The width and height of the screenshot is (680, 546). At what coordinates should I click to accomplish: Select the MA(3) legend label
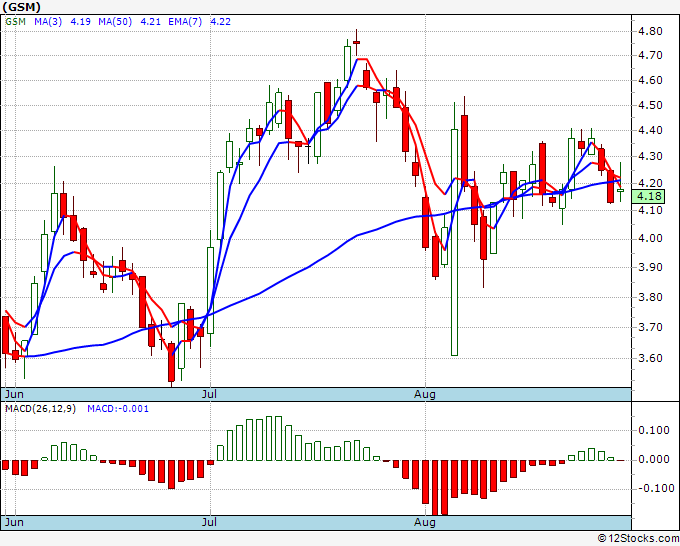48,22
